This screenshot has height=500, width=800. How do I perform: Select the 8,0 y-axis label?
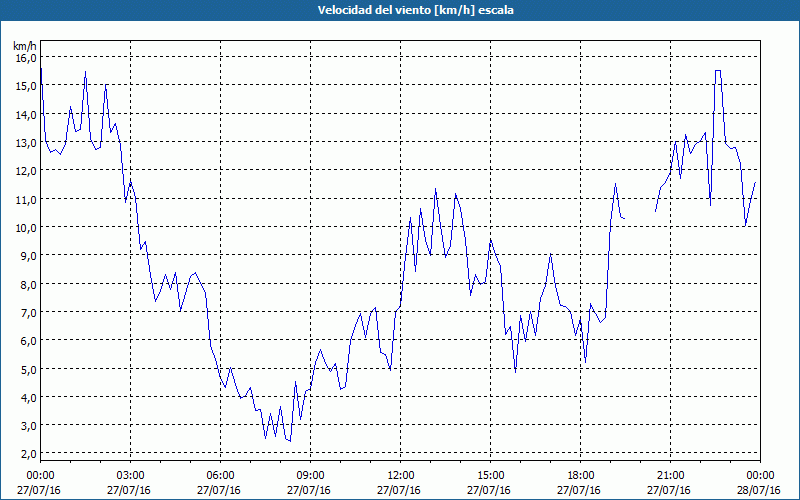click(x=28, y=284)
